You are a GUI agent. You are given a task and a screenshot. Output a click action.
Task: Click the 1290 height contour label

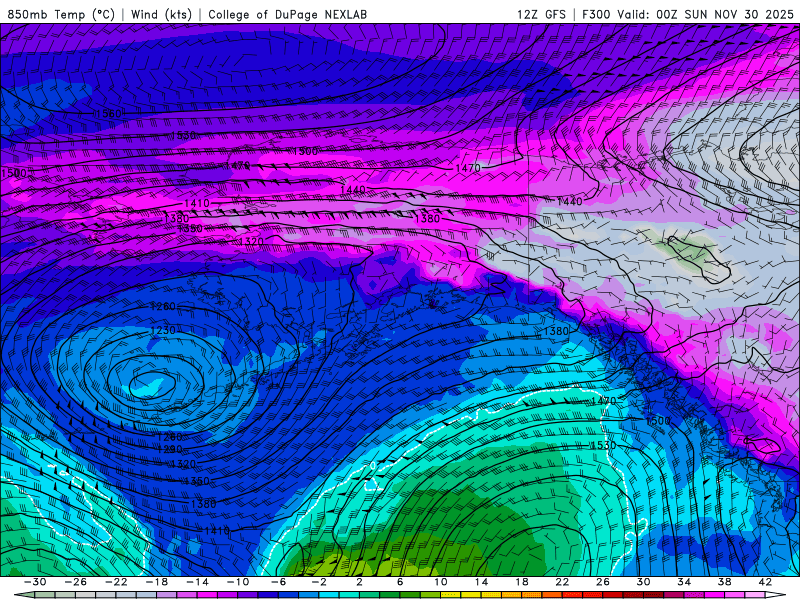[170, 449]
